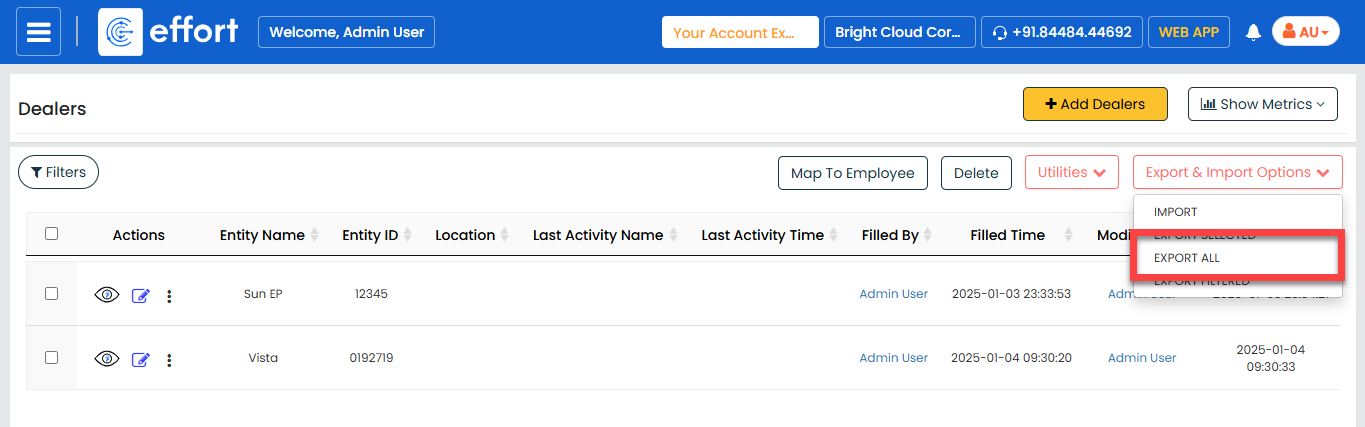Edit the Vista dealer entry
Image resolution: width=1365 pixels, height=427 pixels.
140,360
